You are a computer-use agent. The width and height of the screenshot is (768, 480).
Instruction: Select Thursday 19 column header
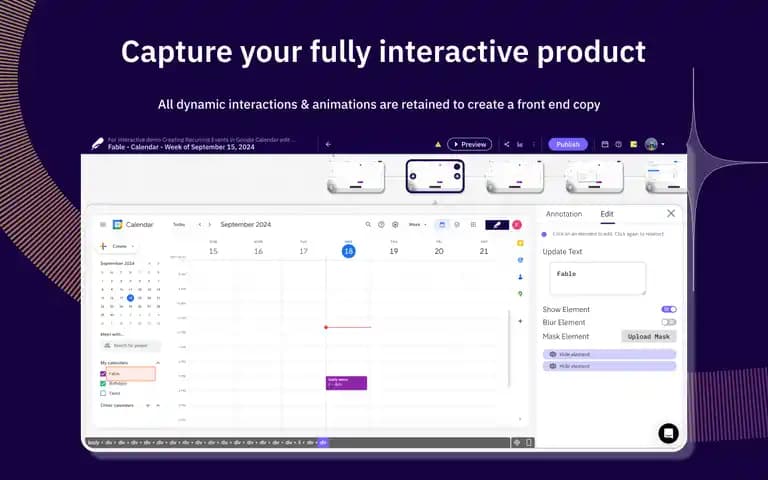[x=394, y=248]
